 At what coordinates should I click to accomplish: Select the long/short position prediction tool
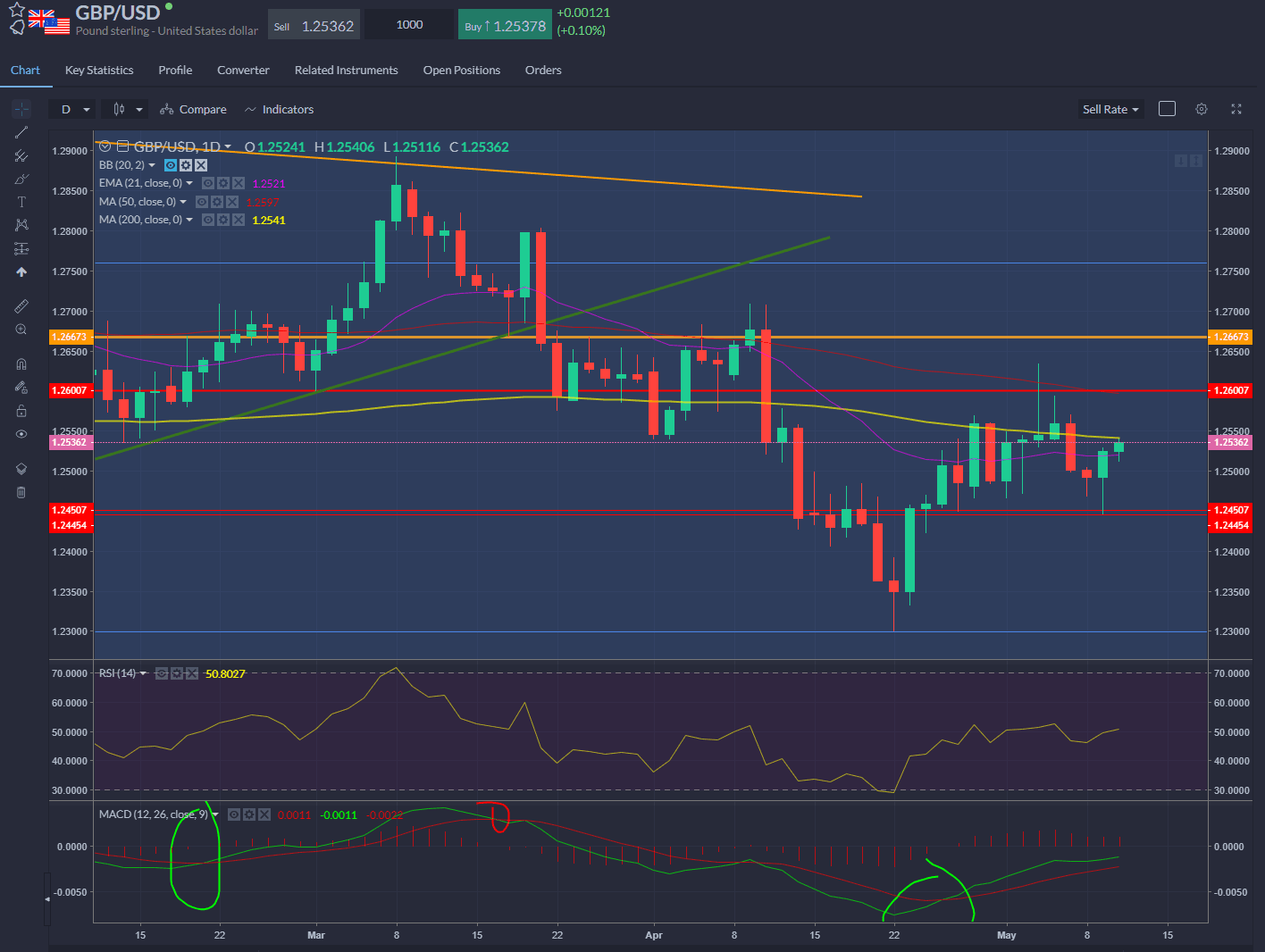[21, 248]
